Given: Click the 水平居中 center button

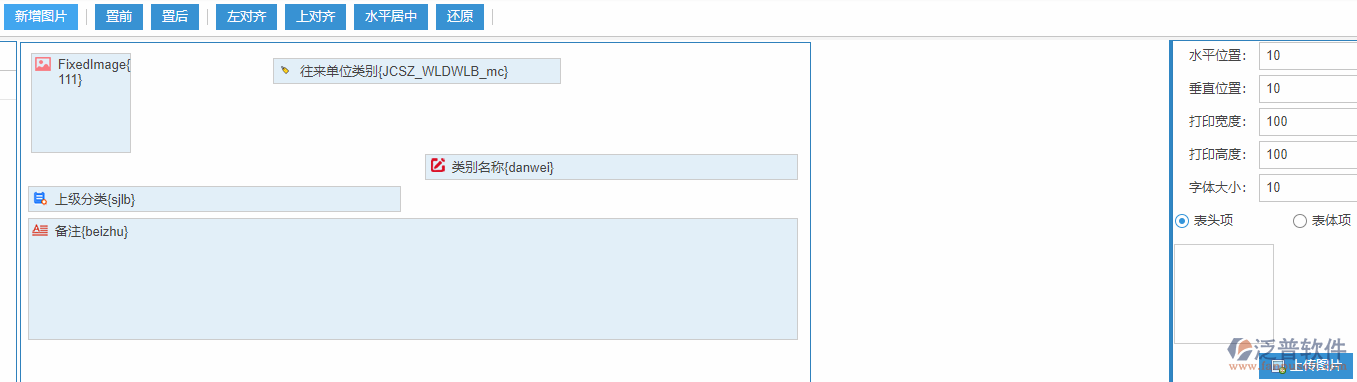Looking at the screenshot, I should click(391, 17).
